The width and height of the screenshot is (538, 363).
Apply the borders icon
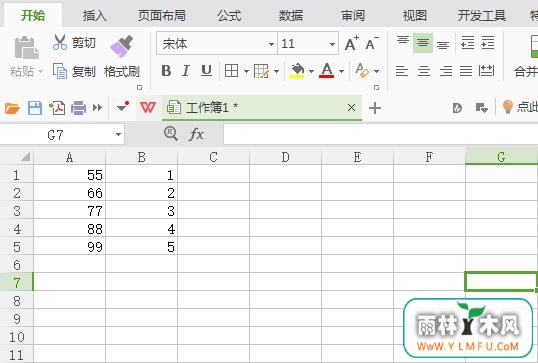click(231, 71)
